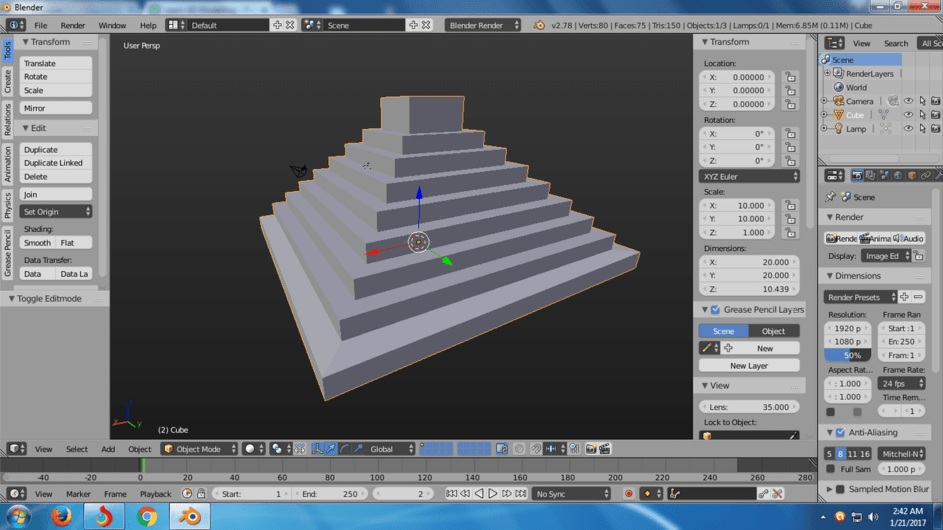Viewport: 943px width, 530px height.
Task: Click the Blender info editor icon
Action: (x=15, y=25)
